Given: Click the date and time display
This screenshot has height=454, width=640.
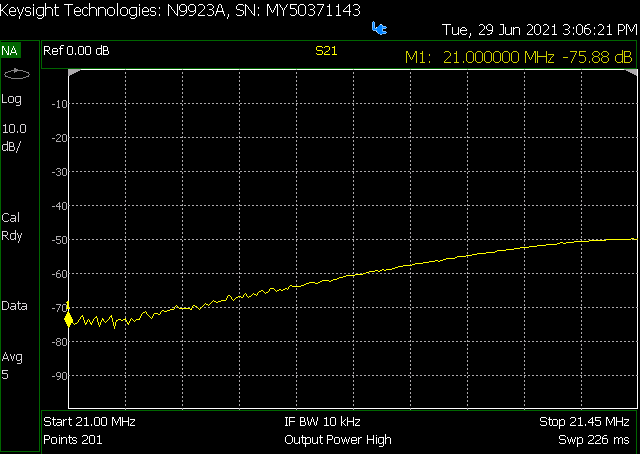Looking at the screenshot, I should coord(540,30).
